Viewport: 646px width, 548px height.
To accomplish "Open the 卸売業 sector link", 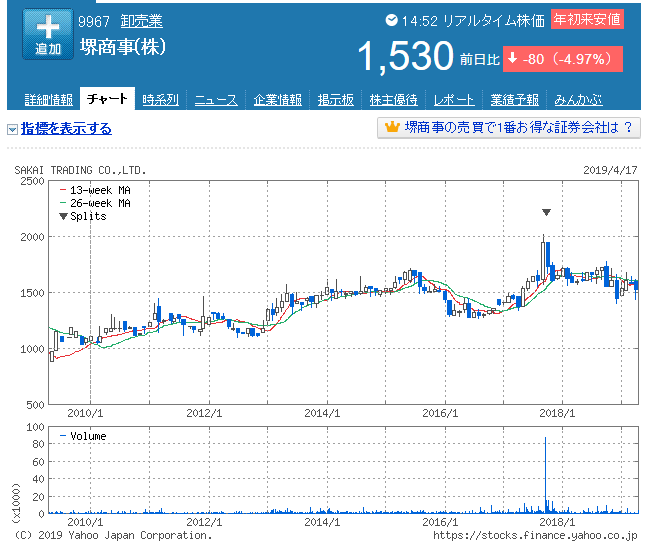I will pos(142,21).
